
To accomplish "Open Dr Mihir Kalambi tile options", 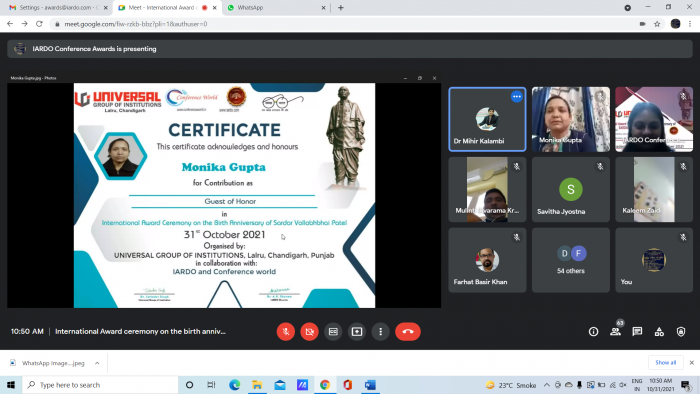I will click(517, 96).
